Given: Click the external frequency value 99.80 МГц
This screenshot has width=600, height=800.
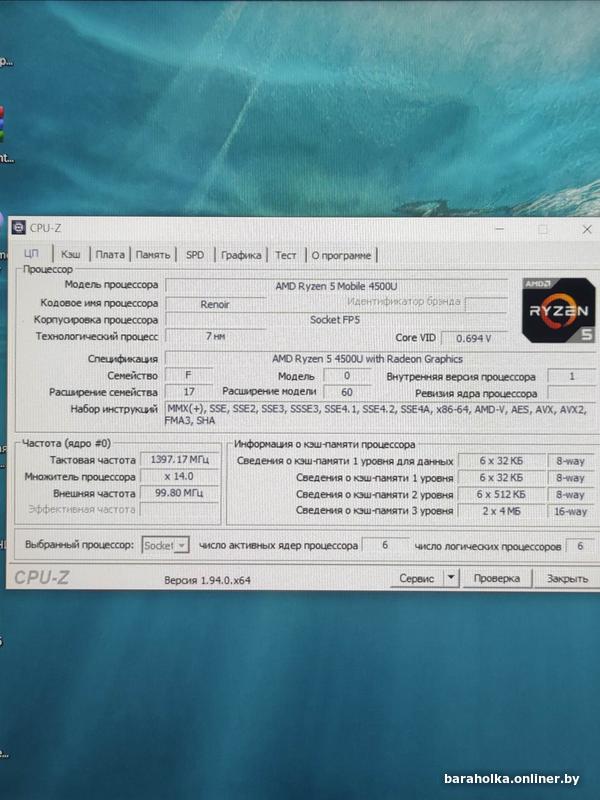Looking at the screenshot, I should (180, 493).
